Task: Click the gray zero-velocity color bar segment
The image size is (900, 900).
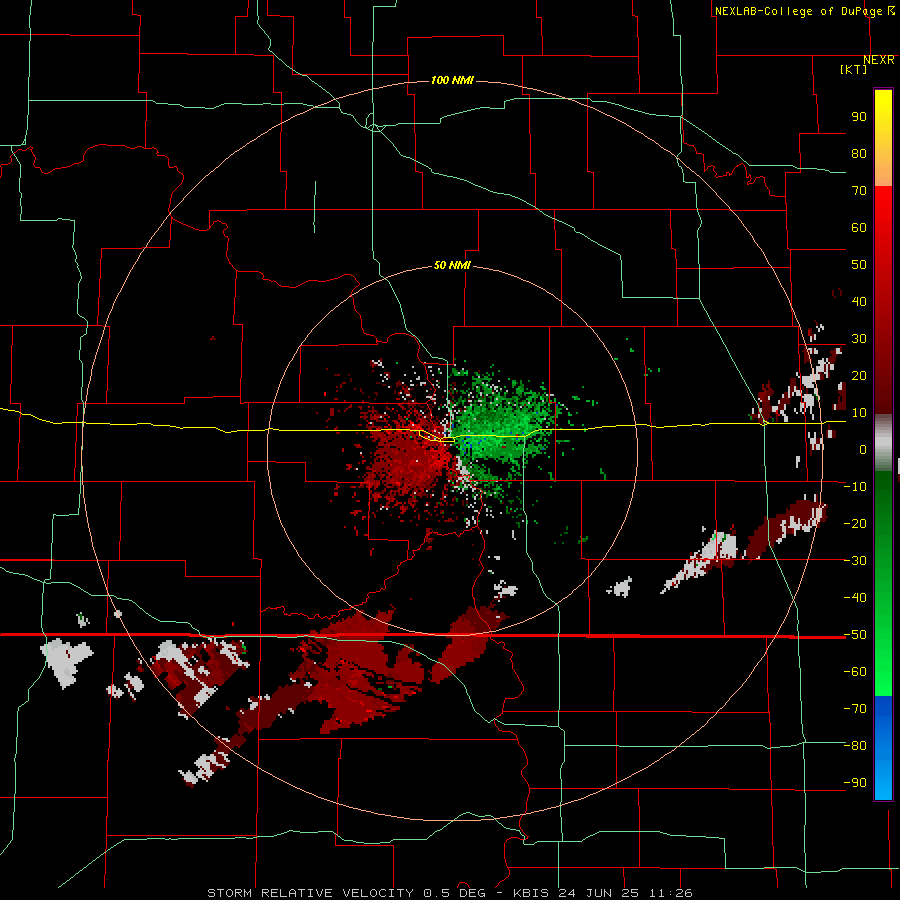Action: click(x=883, y=443)
